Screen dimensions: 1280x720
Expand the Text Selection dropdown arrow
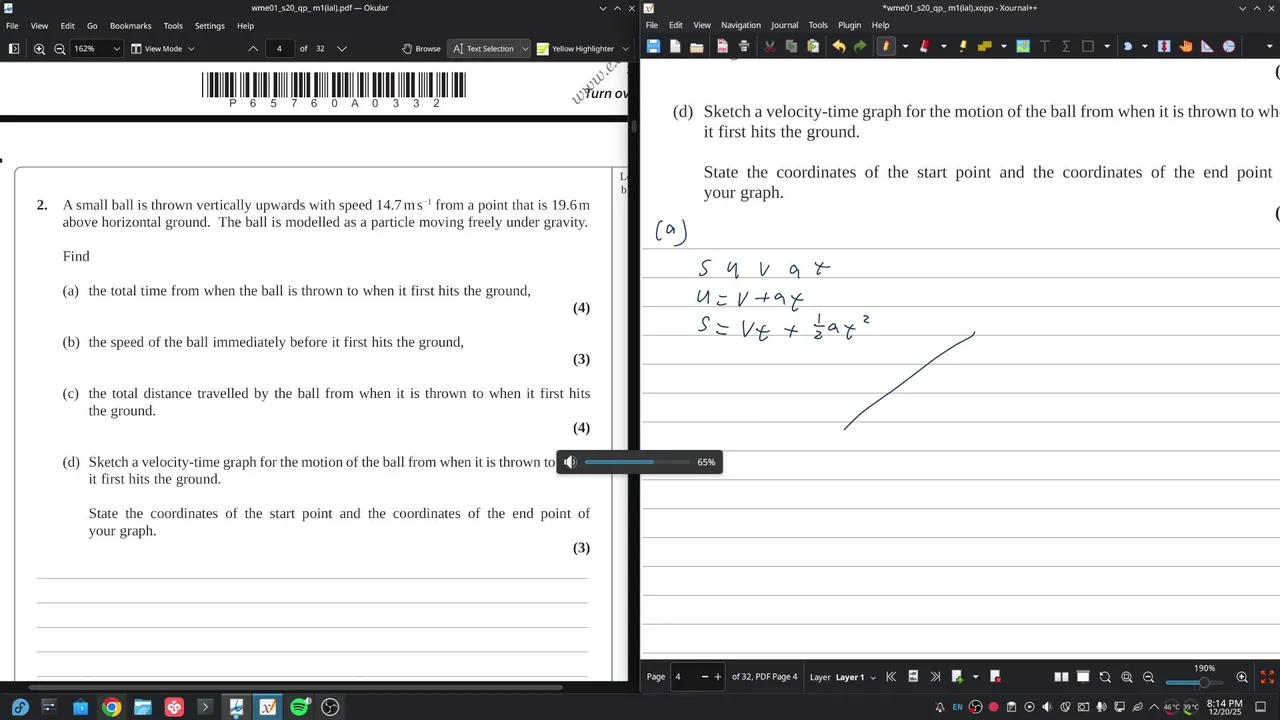pos(524,48)
